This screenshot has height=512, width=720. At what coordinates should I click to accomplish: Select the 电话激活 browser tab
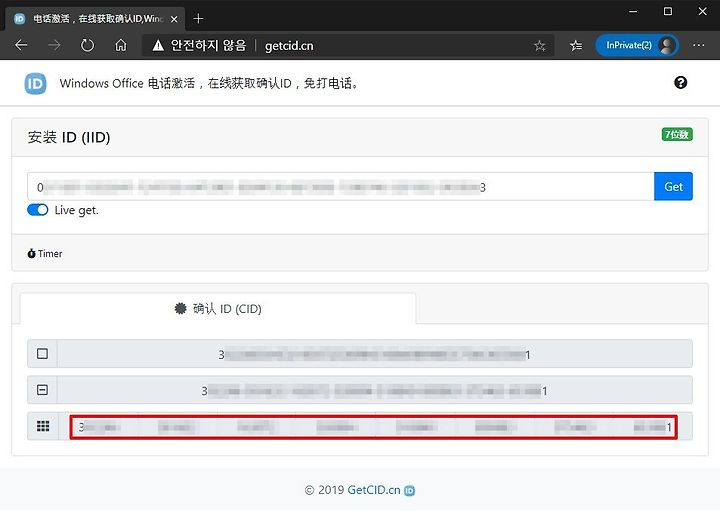tap(95, 19)
